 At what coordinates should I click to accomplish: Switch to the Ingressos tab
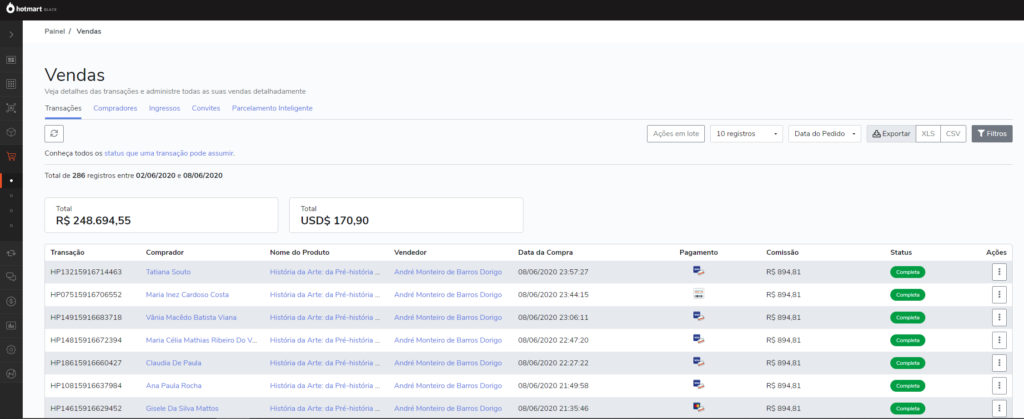pos(165,108)
